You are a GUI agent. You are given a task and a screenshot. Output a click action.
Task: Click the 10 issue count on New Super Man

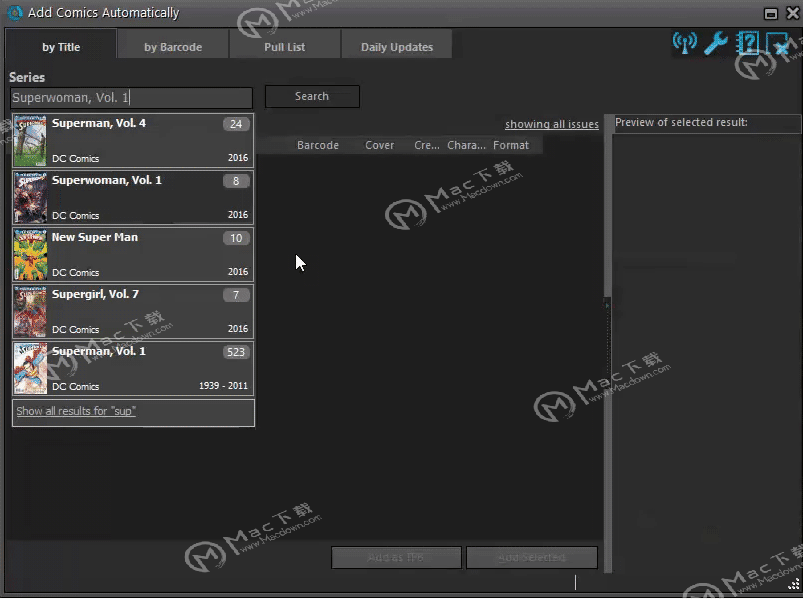pyautogui.click(x=236, y=238)
